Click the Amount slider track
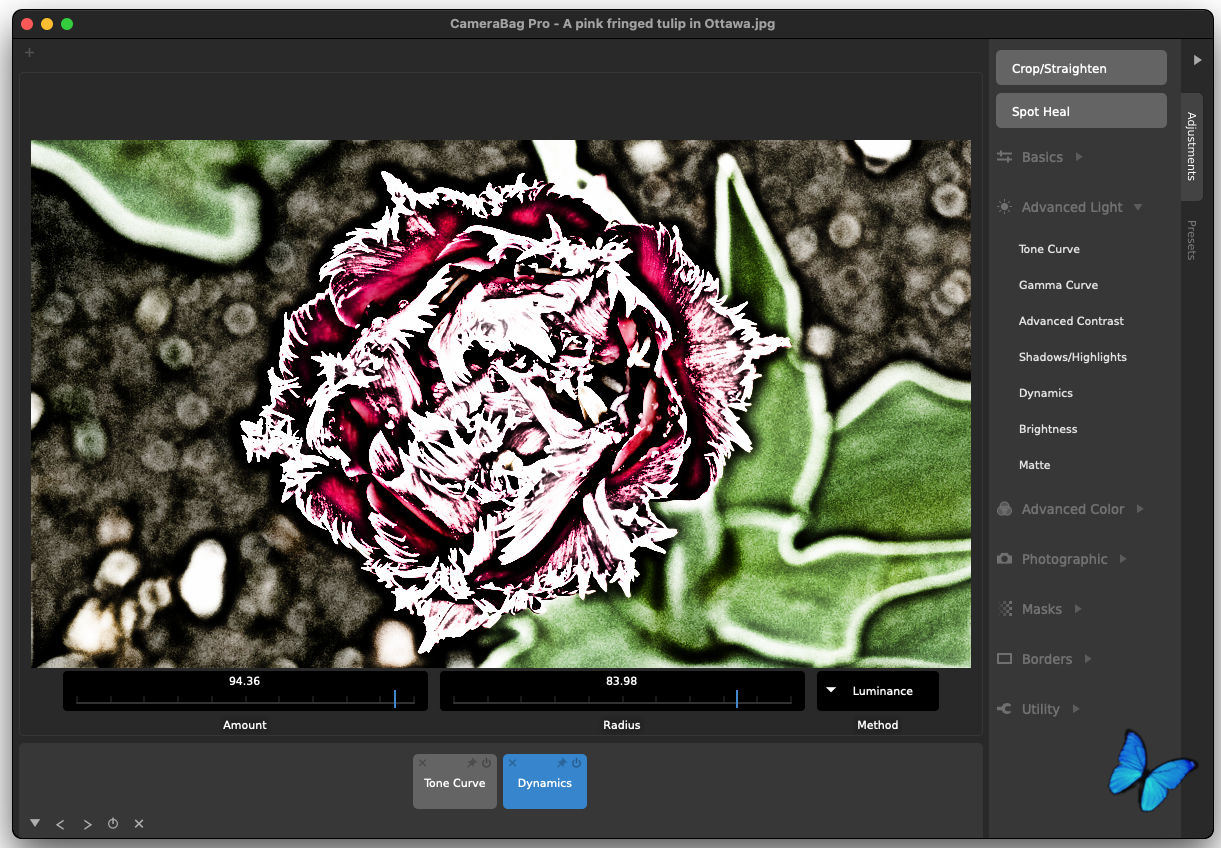This screenshot has height=848, width=1221. click(x=245, y=699)
